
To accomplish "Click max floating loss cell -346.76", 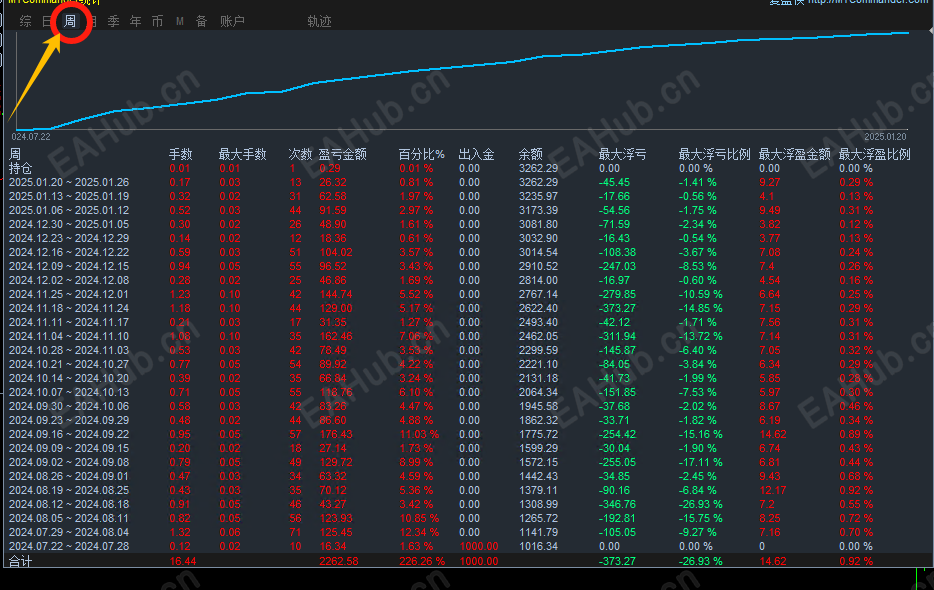I will (617, 505).
